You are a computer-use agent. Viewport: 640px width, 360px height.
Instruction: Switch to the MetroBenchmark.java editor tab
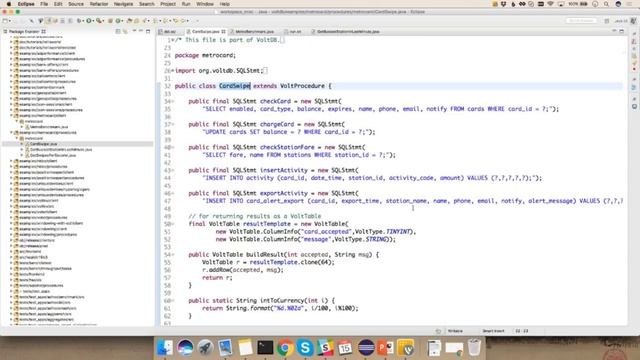[x=254, y=31]
